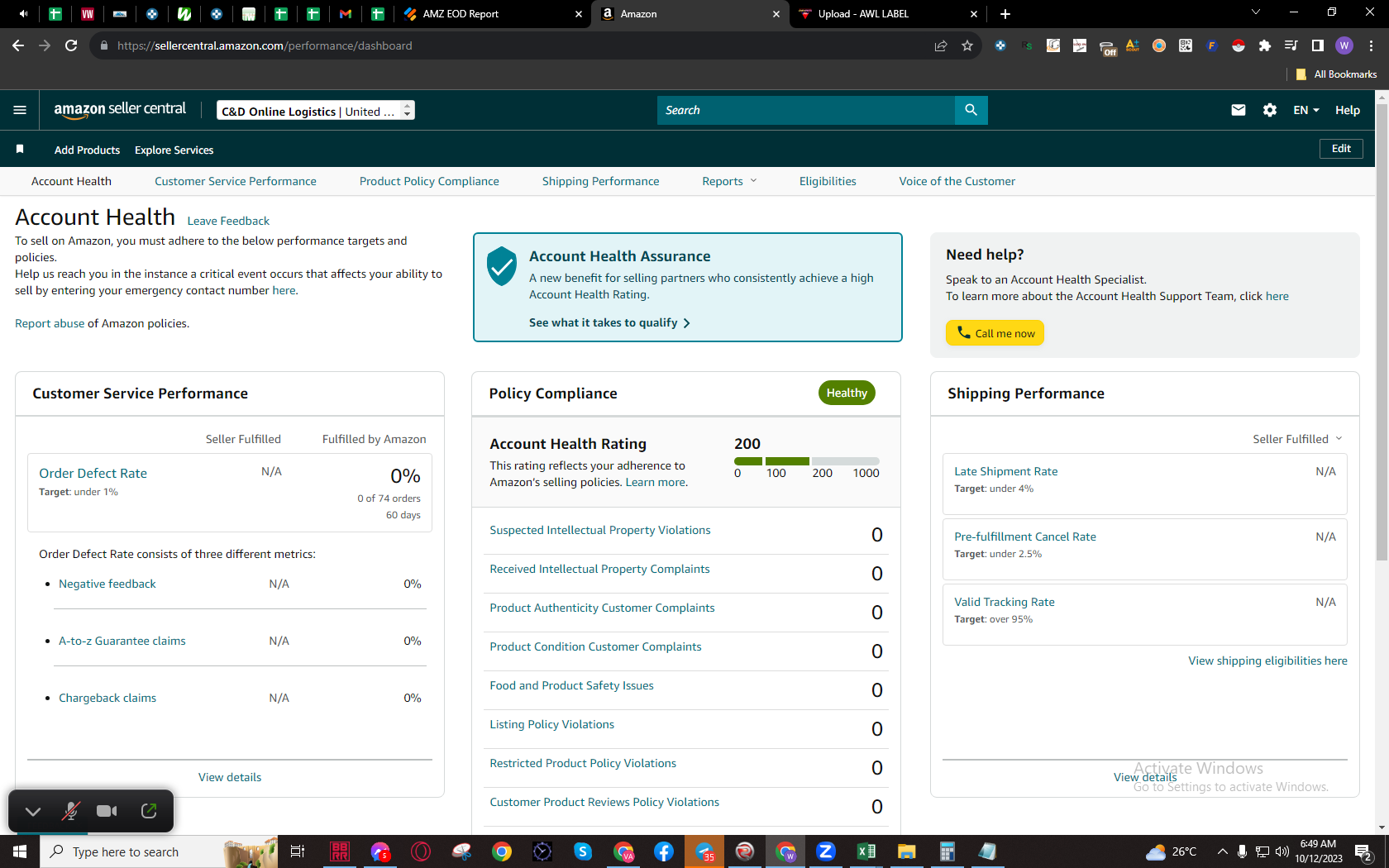
Task: Open the EN language dropdown
Action: tap(1306, 110)
